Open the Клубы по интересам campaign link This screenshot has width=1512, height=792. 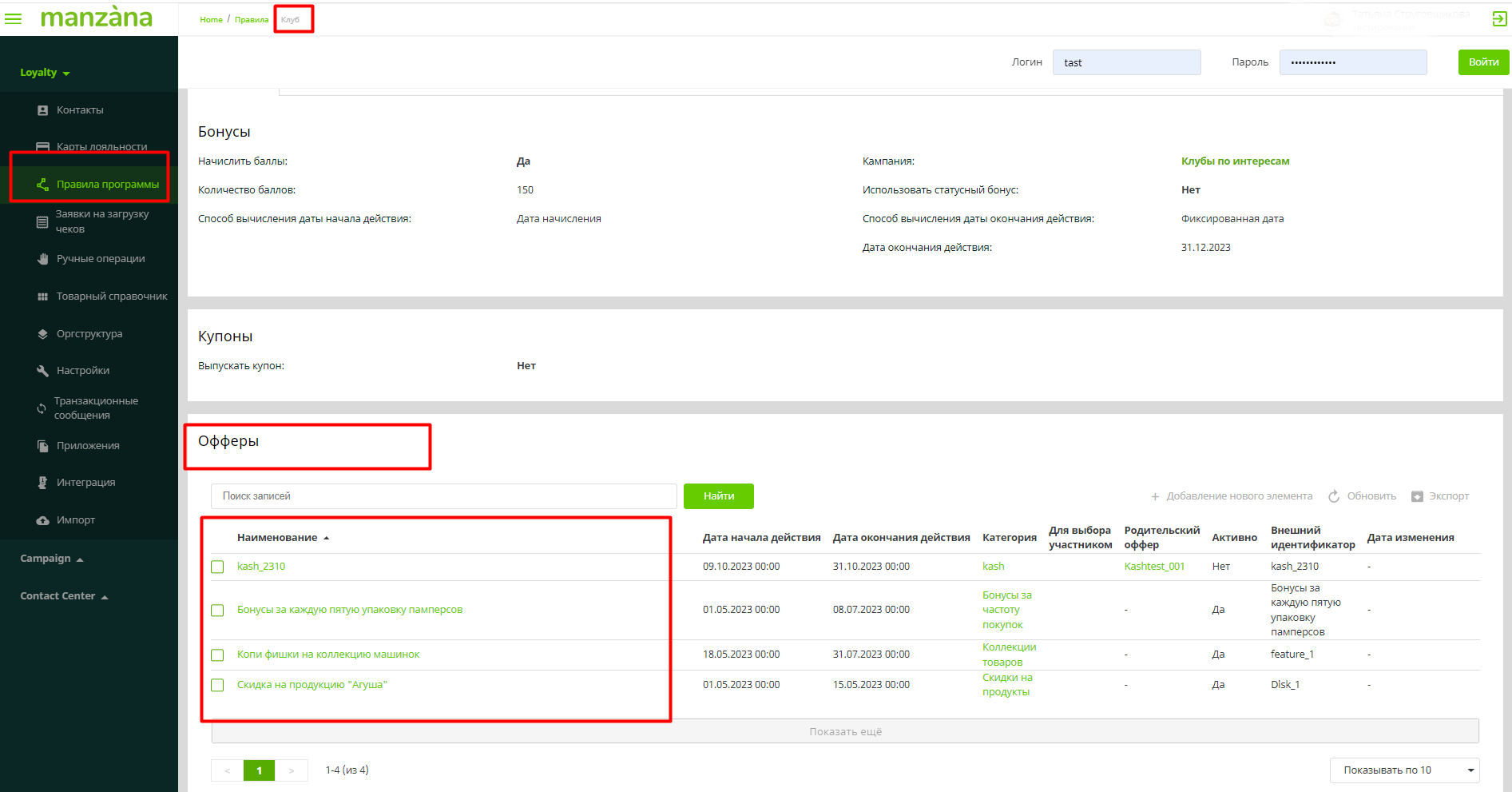[1235, 161]
